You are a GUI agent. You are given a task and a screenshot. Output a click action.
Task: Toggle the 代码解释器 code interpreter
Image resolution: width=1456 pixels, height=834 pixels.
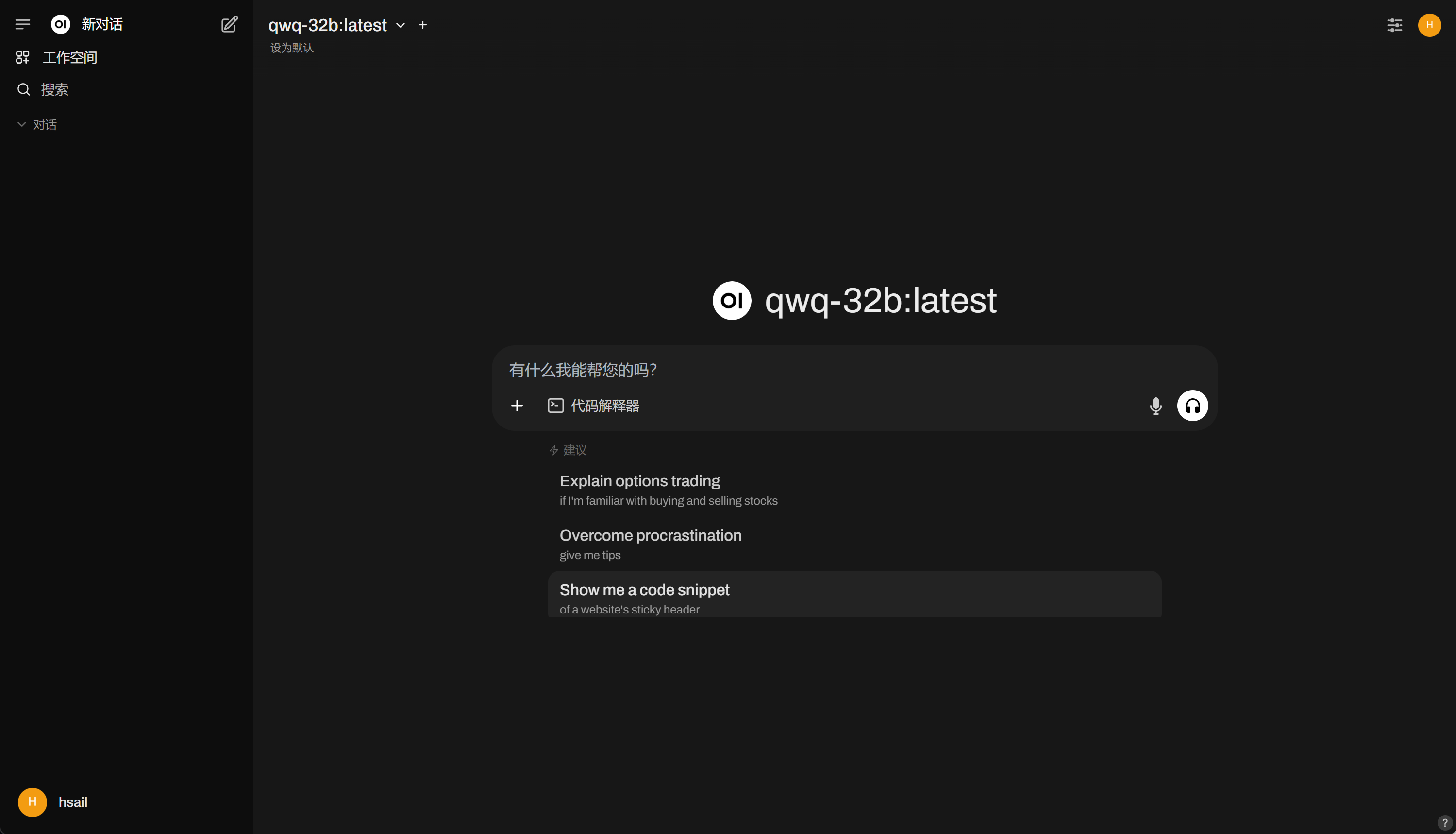594,406
